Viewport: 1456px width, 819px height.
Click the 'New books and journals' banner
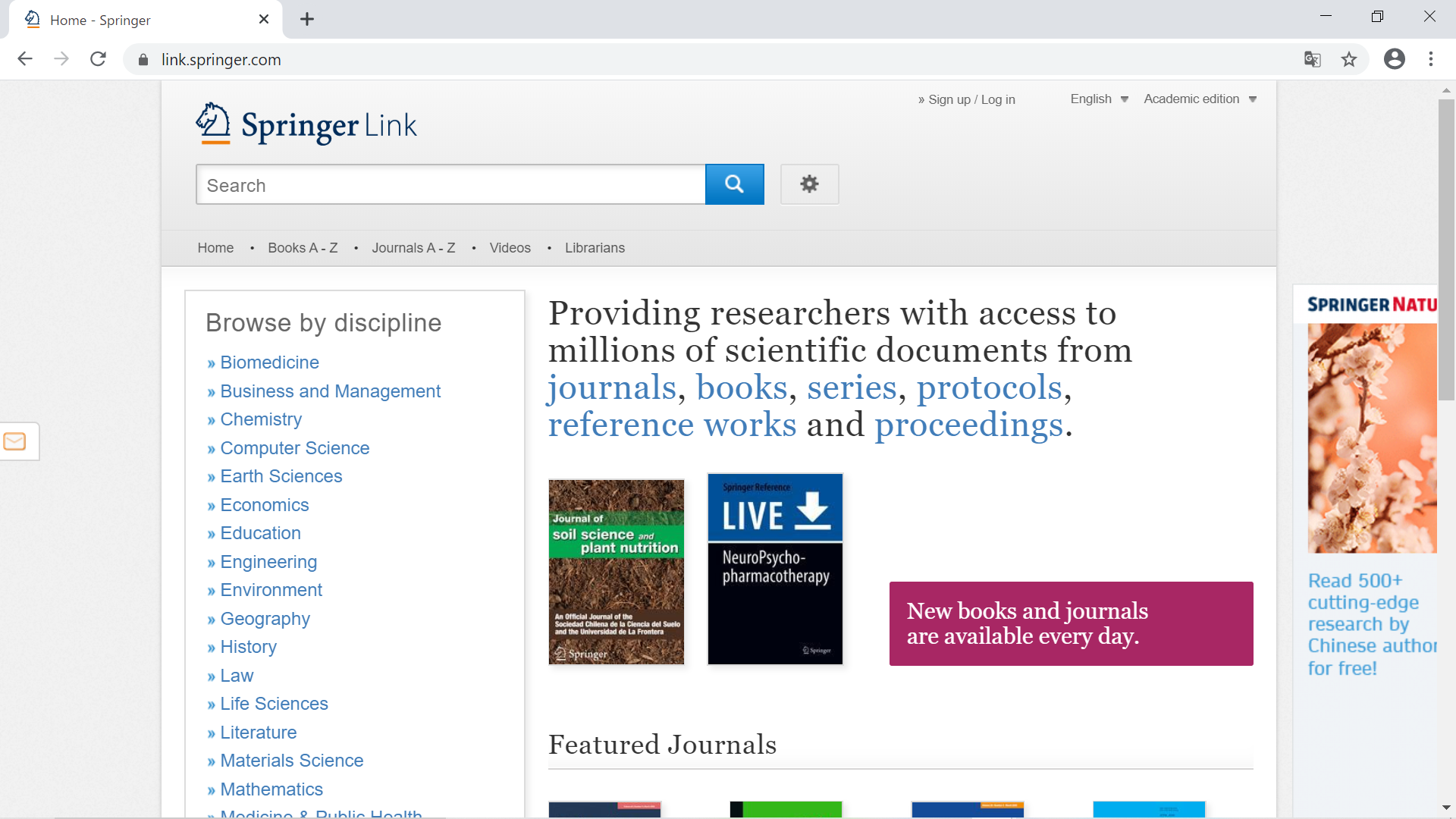[x=1071, y=623]
